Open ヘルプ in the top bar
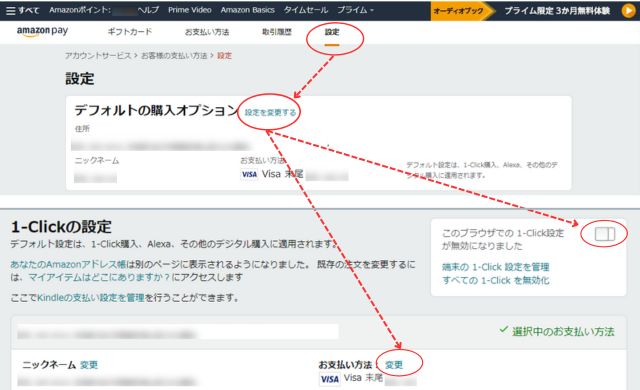The image size is (640, 390). coord(148,10)
